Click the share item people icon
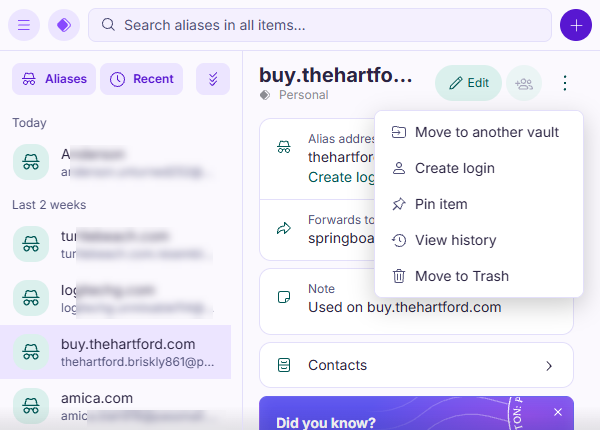 point(523,83)
